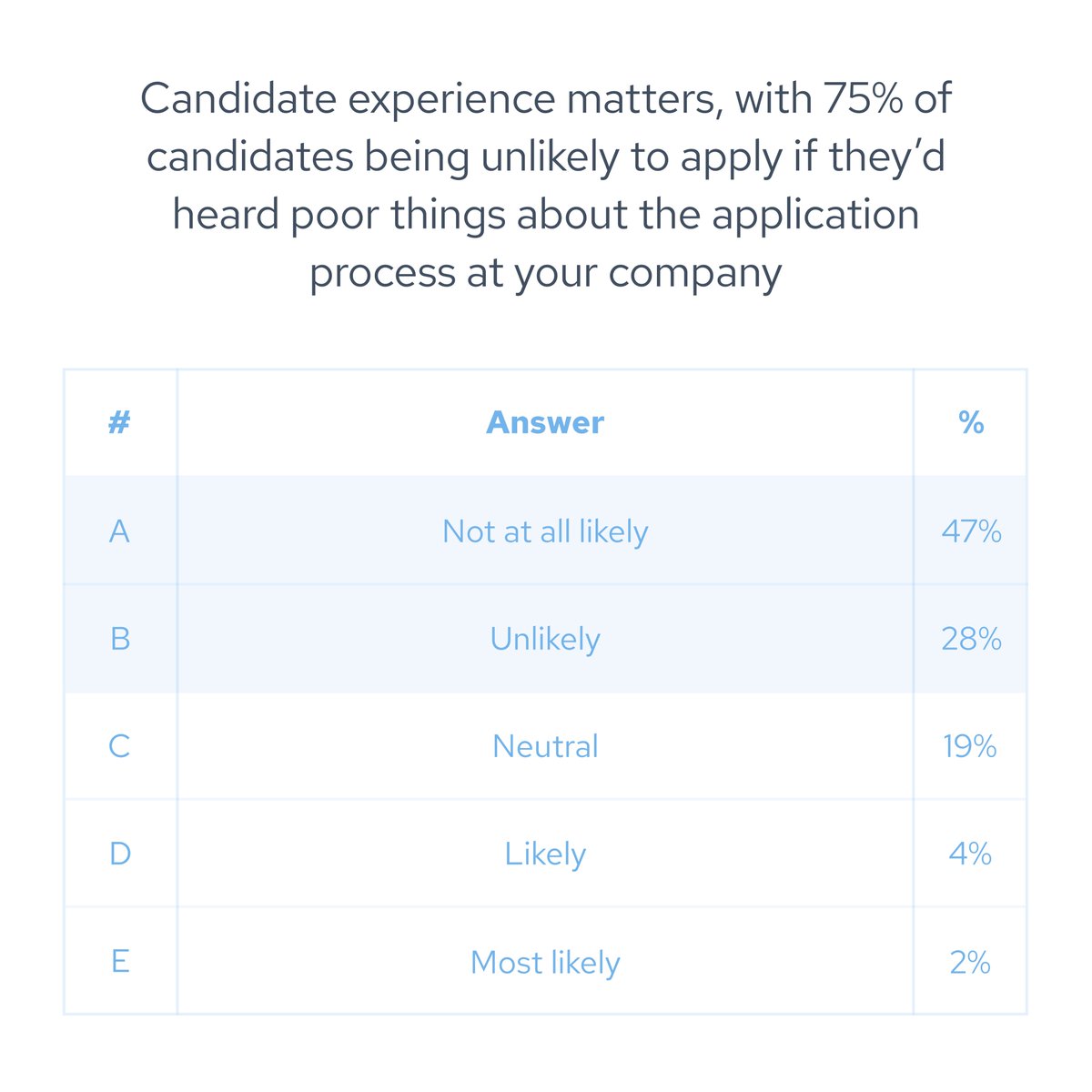Click row letter E
Image resolution: width=1092 pixels, height=1092 pixels.
coord(119,962)
